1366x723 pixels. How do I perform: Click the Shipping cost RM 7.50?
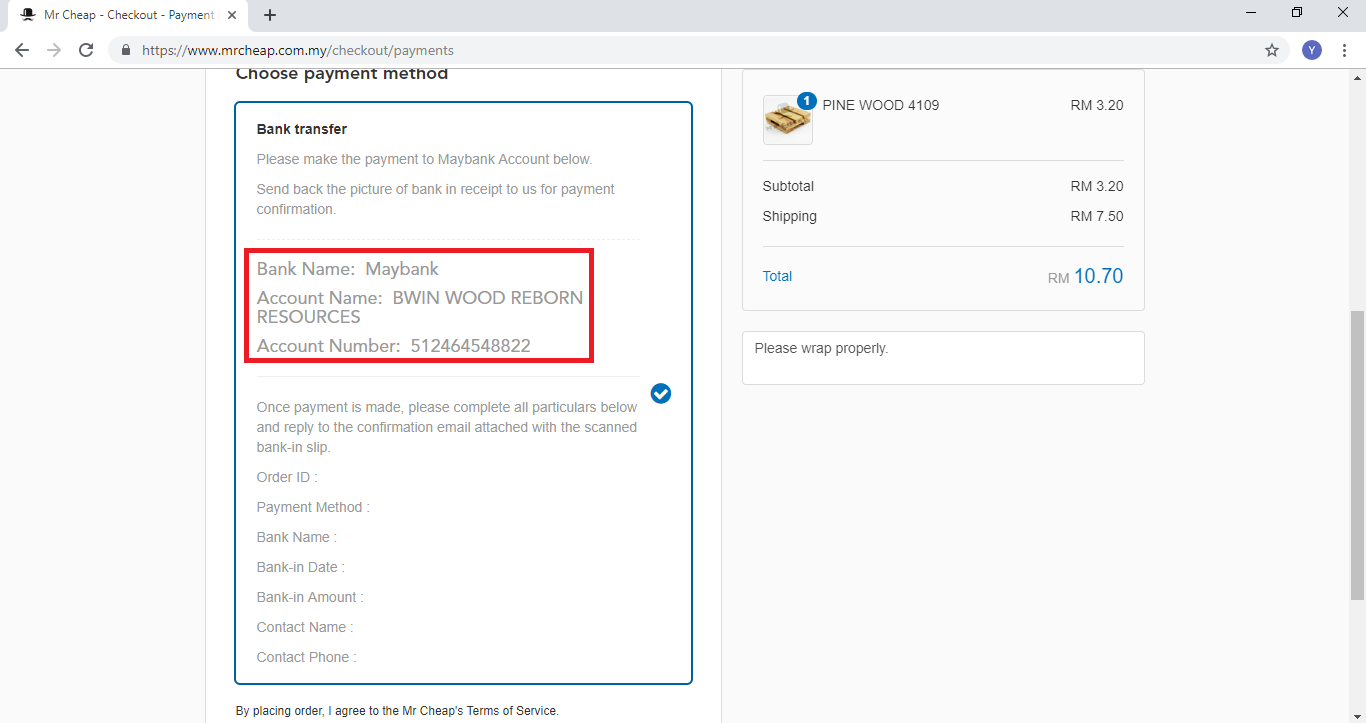1097,216
